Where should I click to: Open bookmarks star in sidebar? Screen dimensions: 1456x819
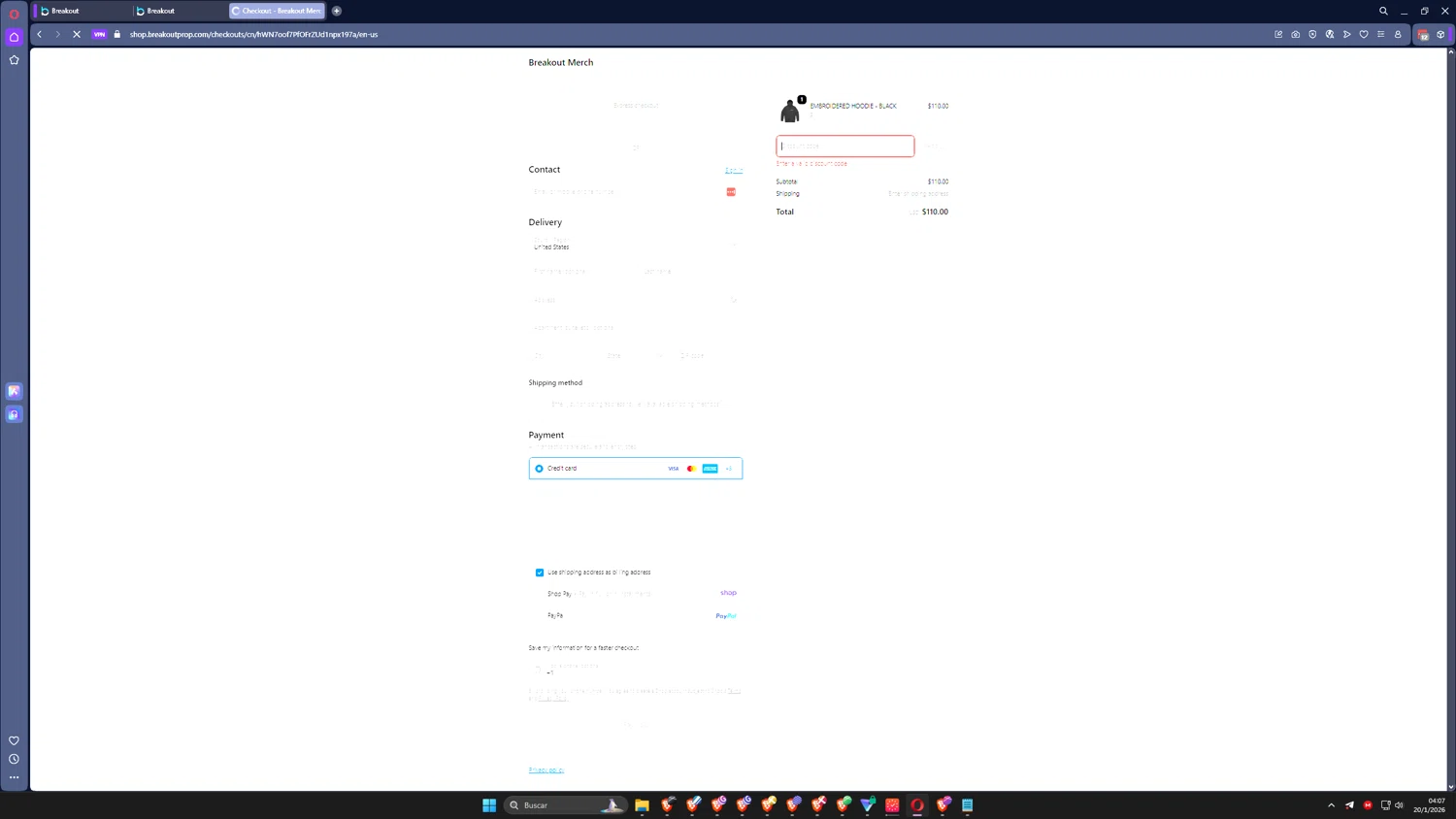pyautogui.click(x=14, y=60)
